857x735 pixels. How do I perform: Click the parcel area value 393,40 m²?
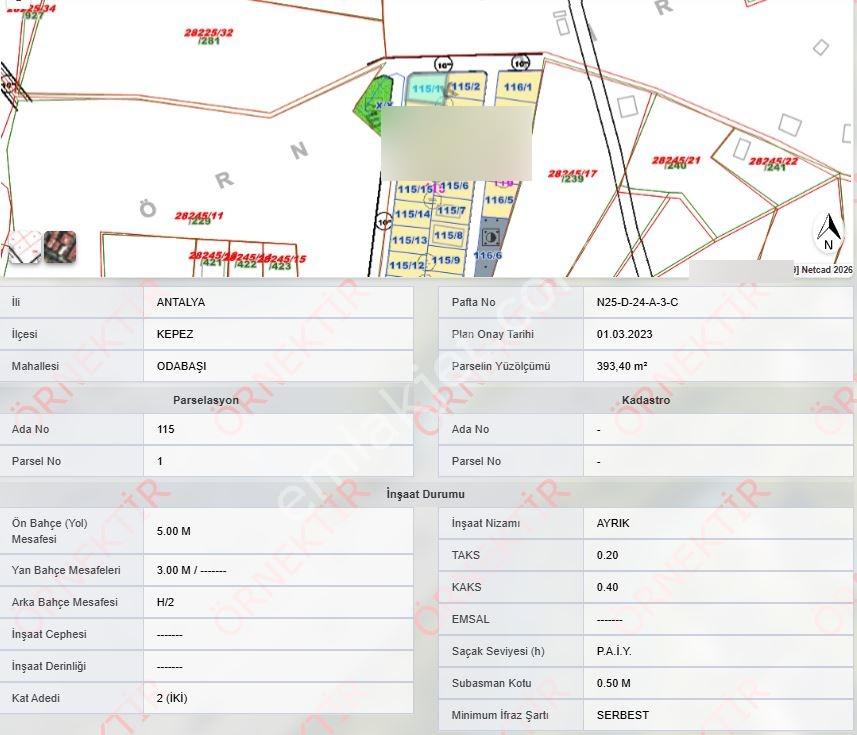click(622, 366)
